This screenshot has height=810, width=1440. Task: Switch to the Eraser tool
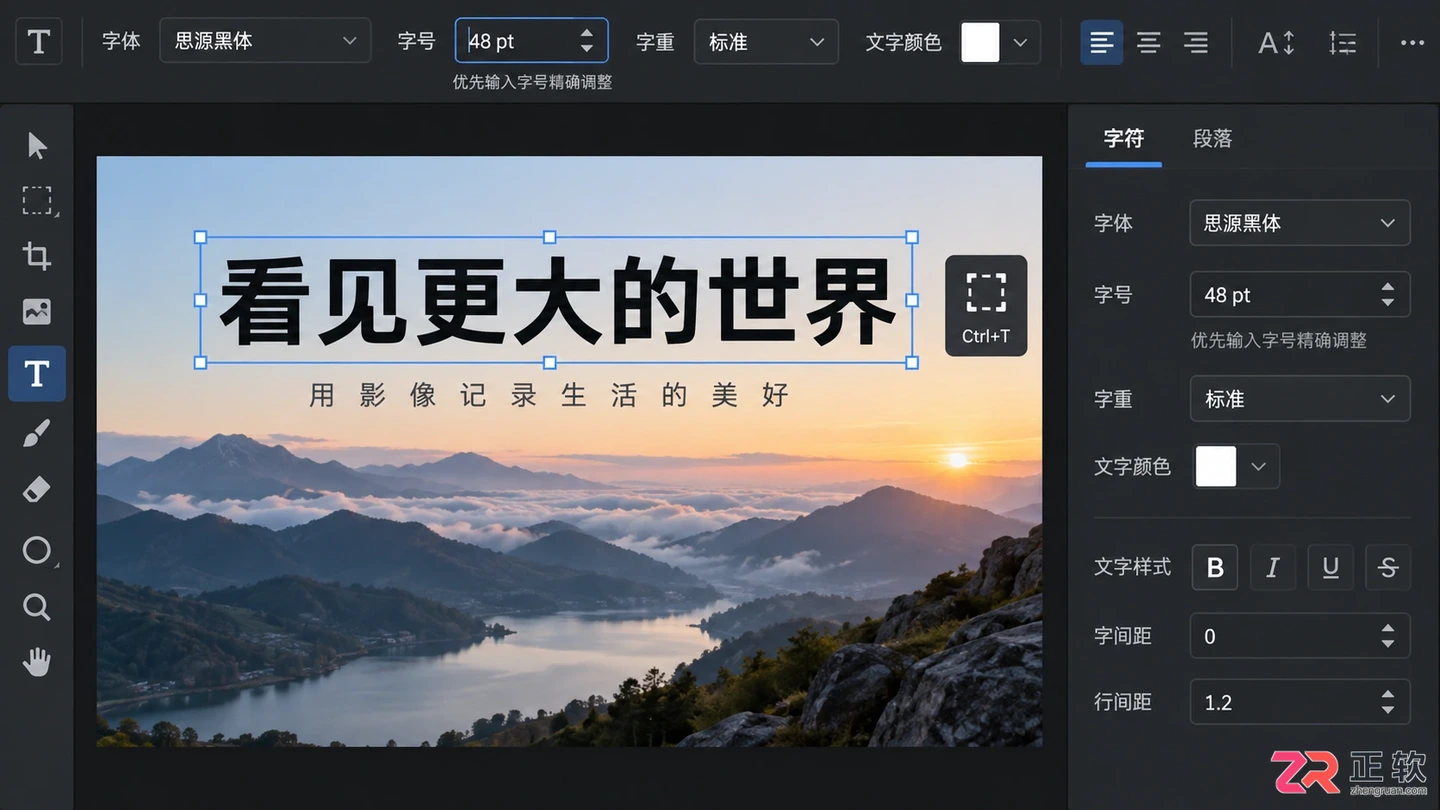click(37, 490)
